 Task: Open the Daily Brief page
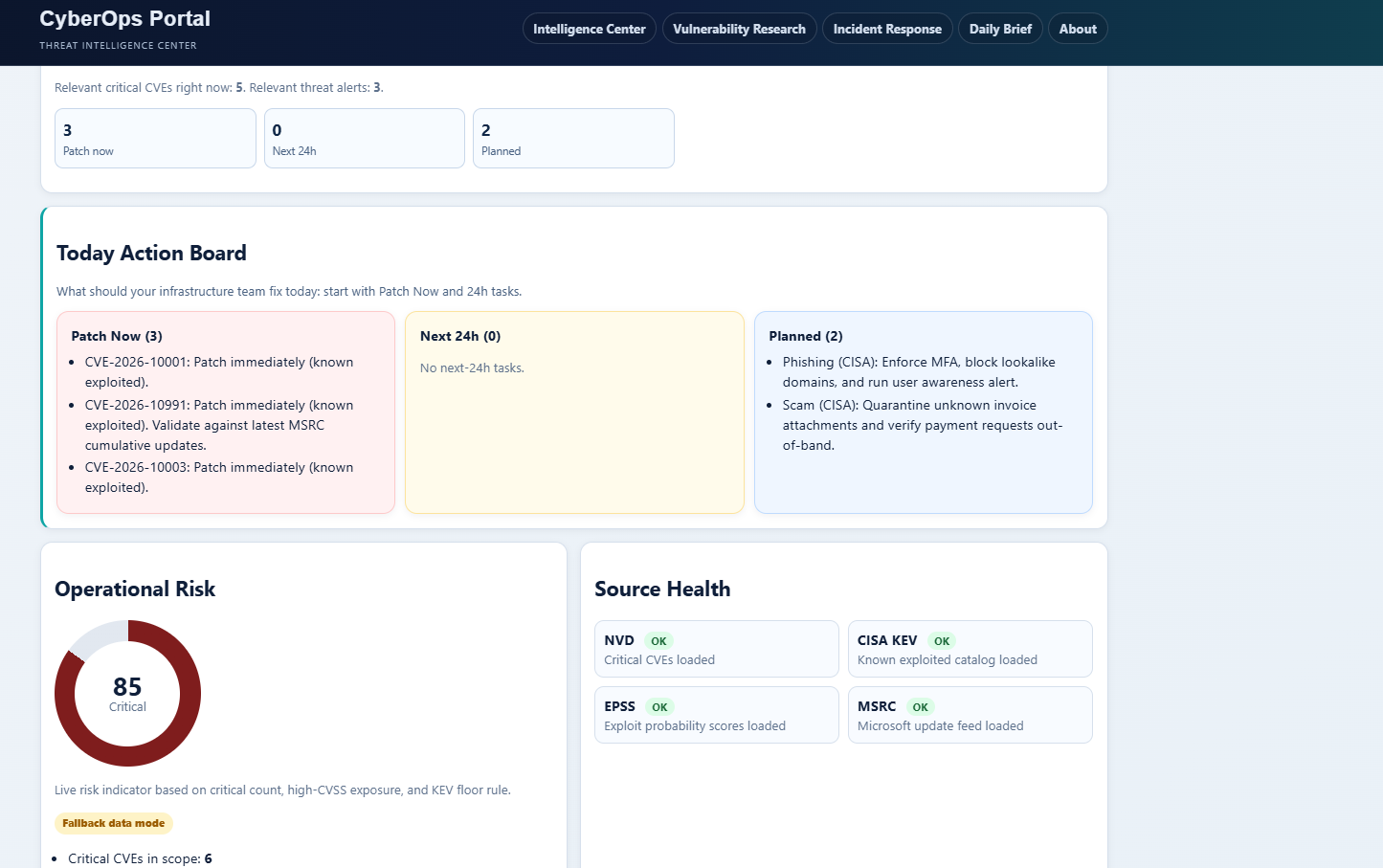tap(1000, 29)
